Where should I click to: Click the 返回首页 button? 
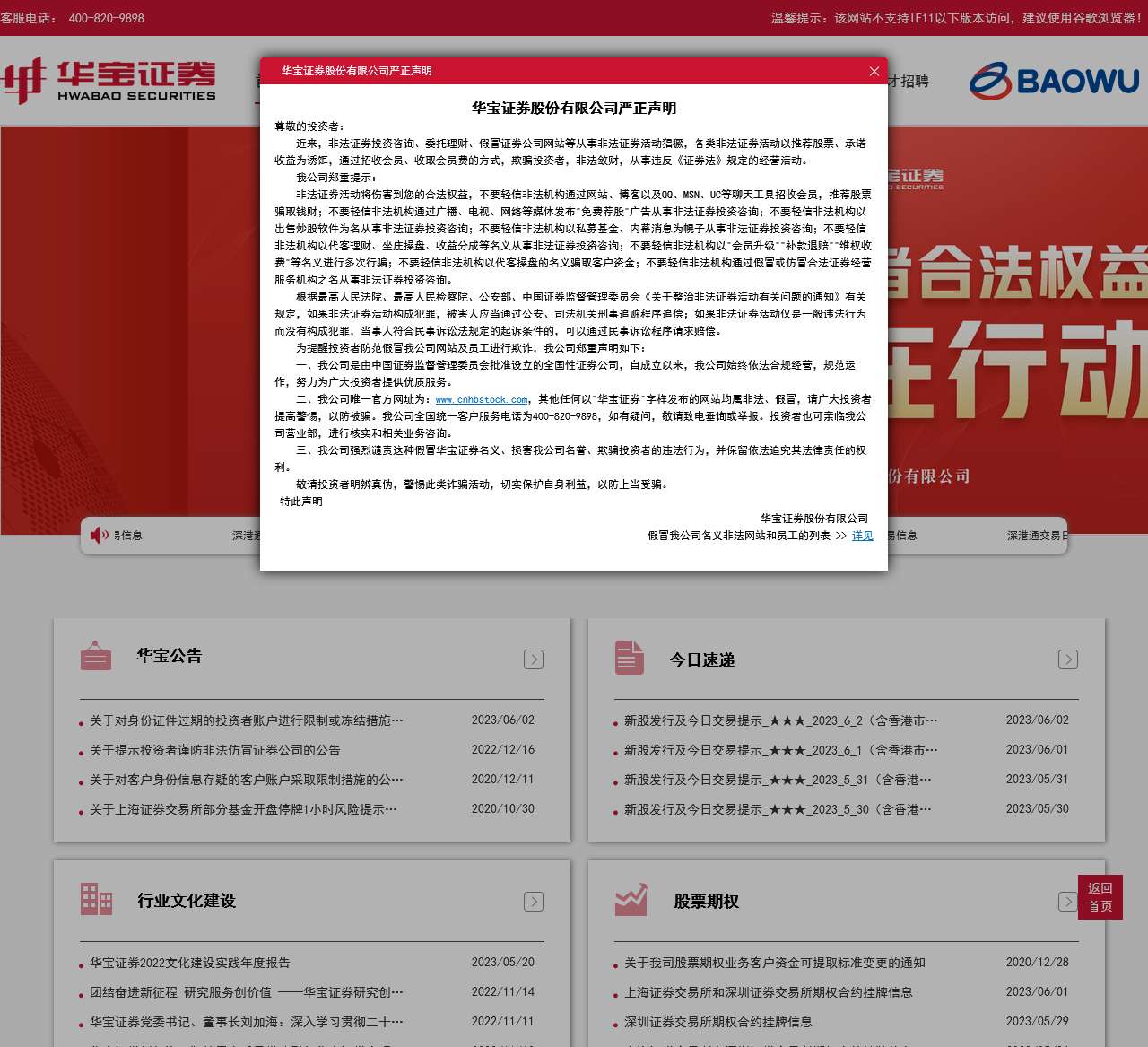1100,897
